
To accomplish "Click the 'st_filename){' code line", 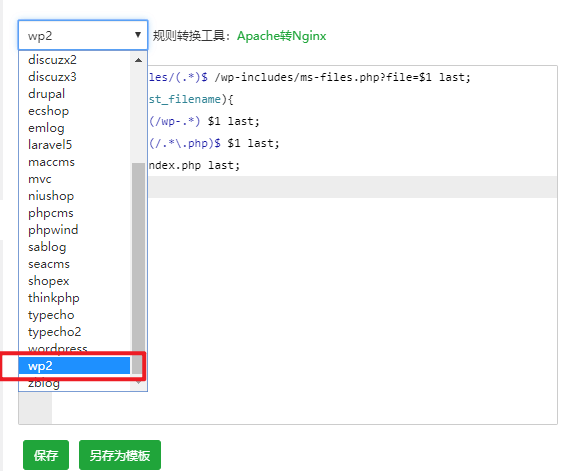I will click(191, 99).
